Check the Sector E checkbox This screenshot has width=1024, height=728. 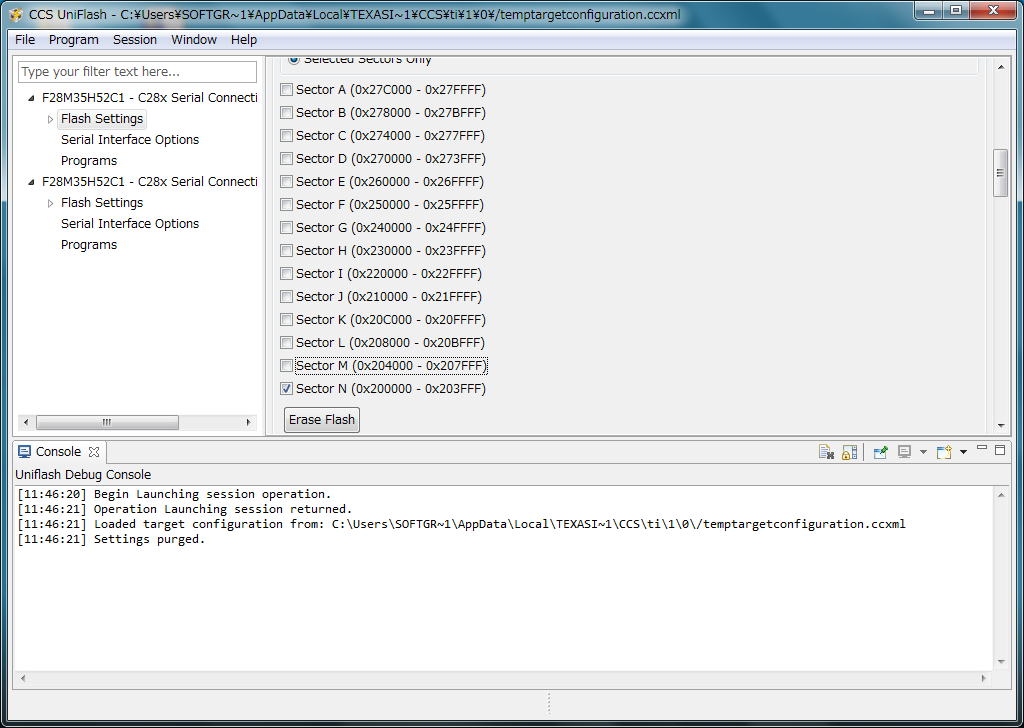coord(286,182)
